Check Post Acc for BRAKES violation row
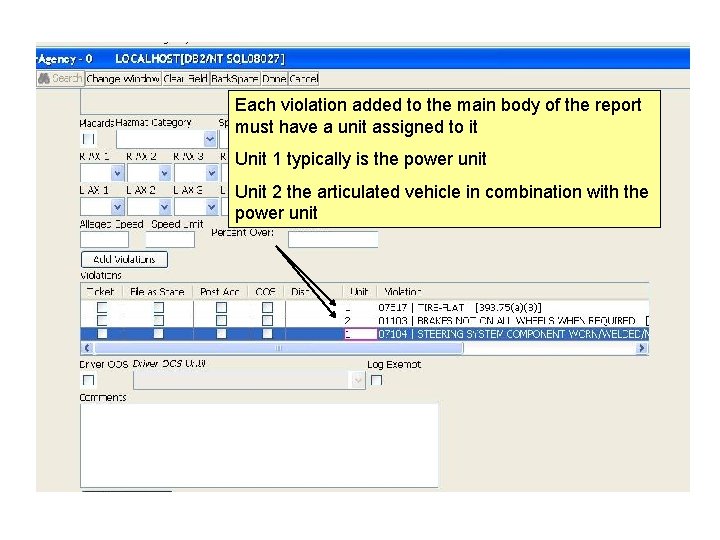 click(x=221, y=320)
